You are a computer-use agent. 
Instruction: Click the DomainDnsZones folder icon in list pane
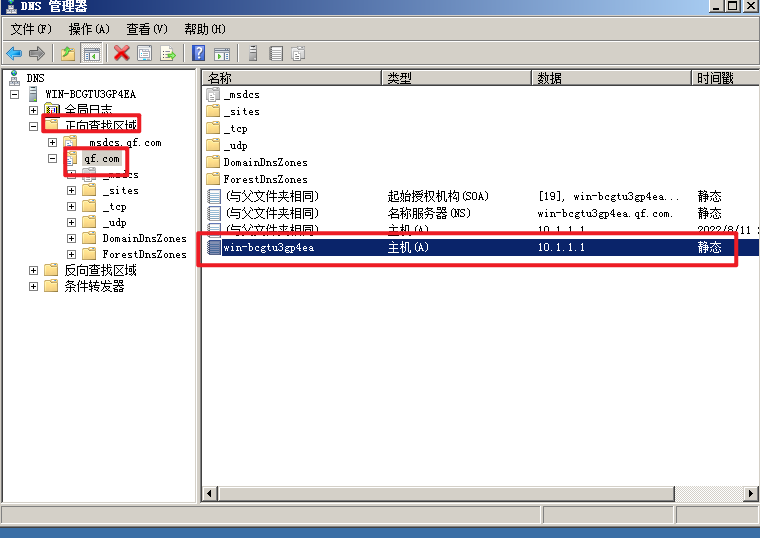[213, 162]
